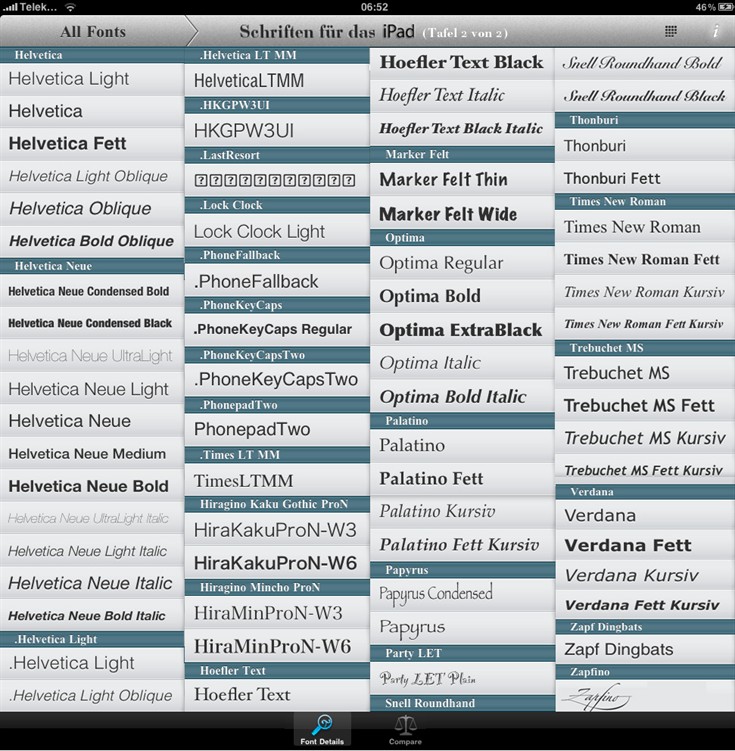Select Thonburi Fett
Viewport: 735px width, 751px height.
645,179
